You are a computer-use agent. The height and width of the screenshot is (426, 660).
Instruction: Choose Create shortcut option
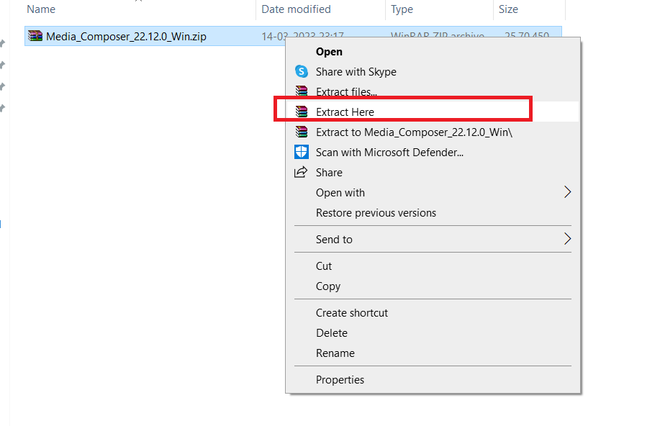pyautogui.click(x=351, y=313)
